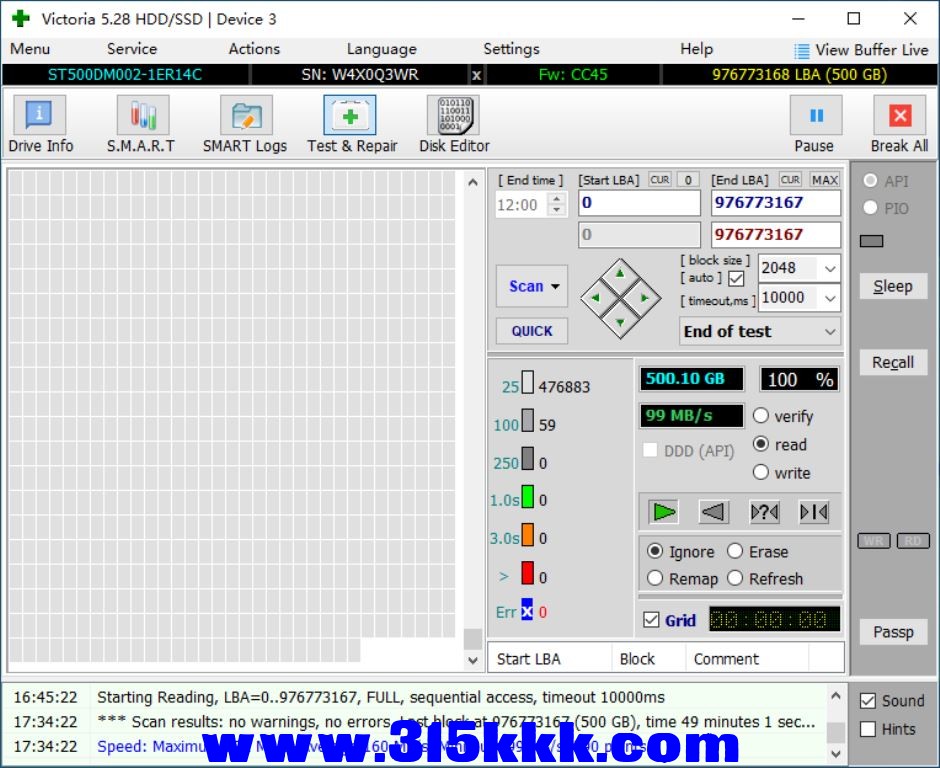This screenshot has height=768, width=940.
Task: Click the QUICK scan button
Action: click(532, 331)
